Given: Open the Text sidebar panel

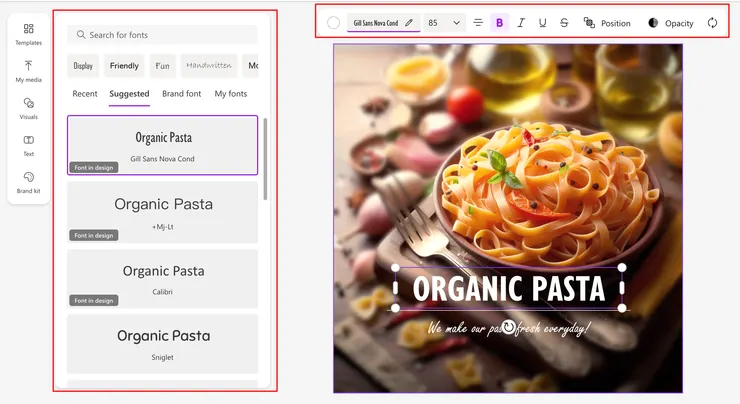Looking at the screenshot, I should click(x=28, y=145).
